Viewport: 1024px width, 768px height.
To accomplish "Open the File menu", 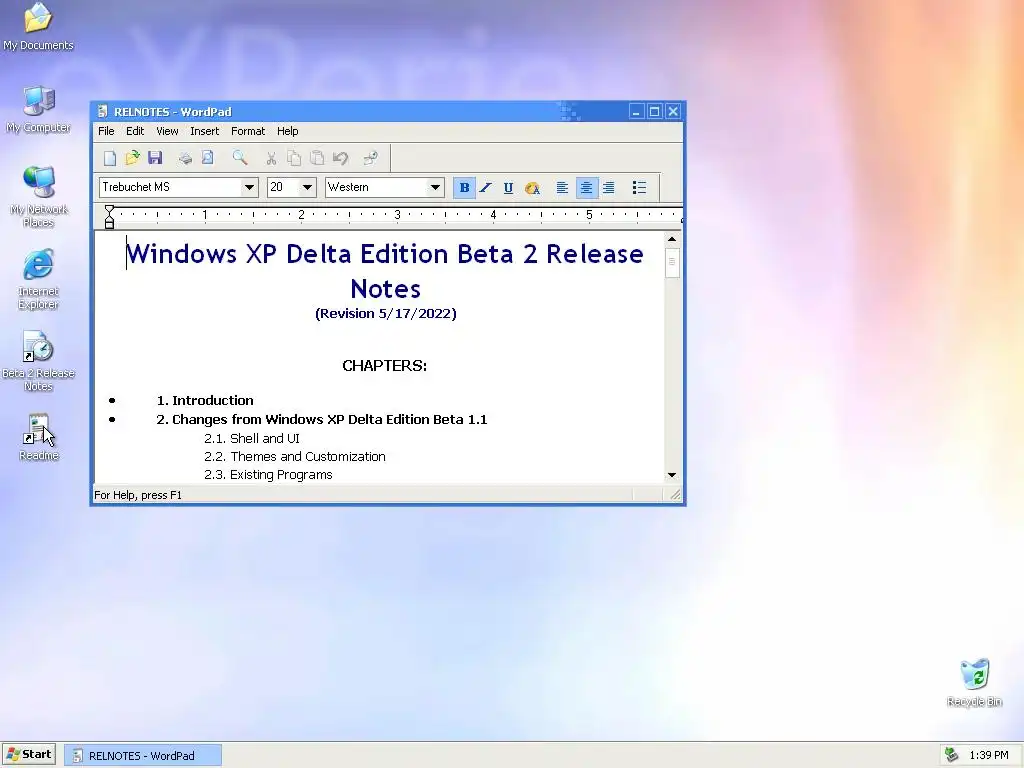I will point(106,131).
